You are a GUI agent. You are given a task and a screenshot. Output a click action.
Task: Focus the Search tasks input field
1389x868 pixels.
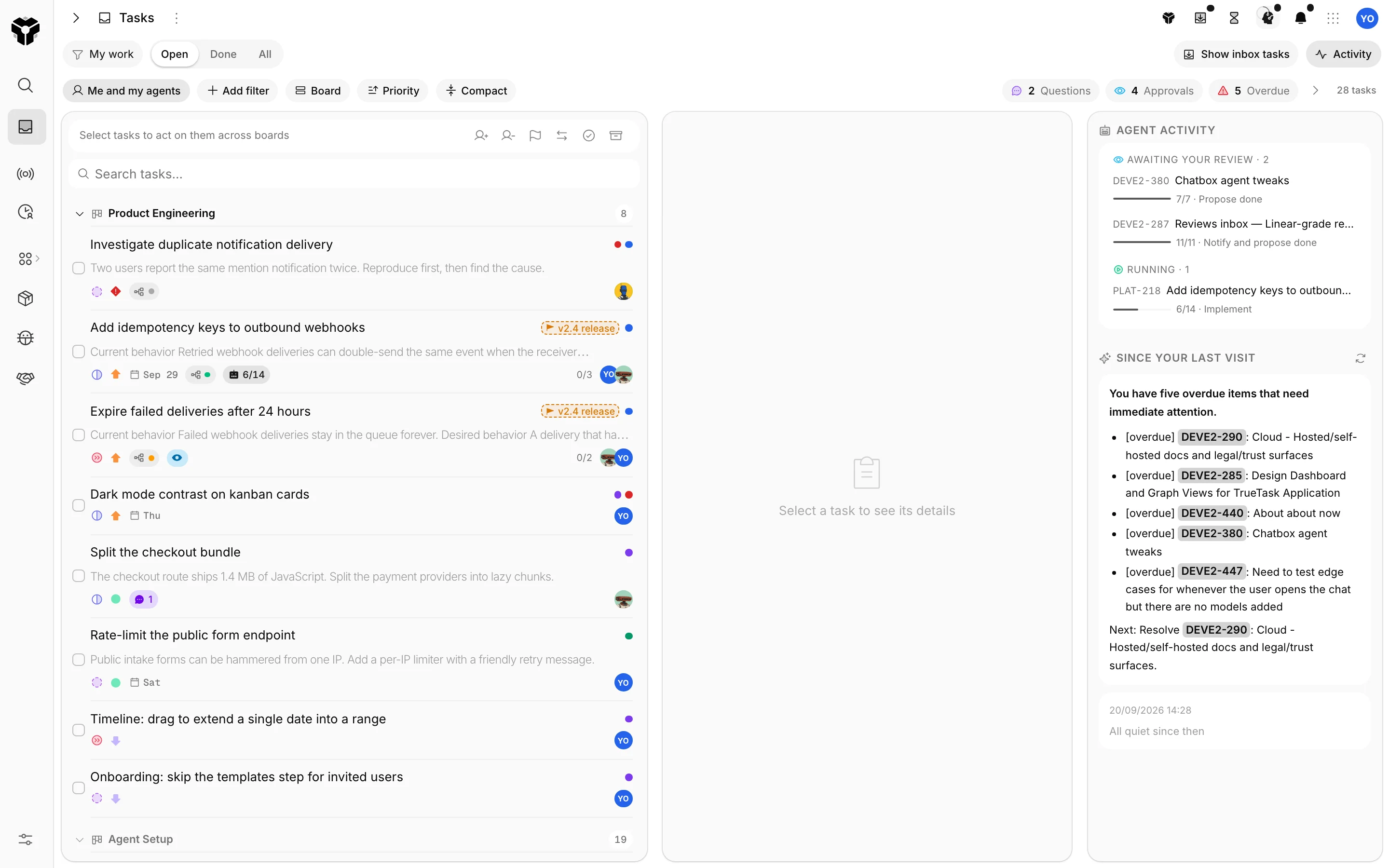coord(354,174)
